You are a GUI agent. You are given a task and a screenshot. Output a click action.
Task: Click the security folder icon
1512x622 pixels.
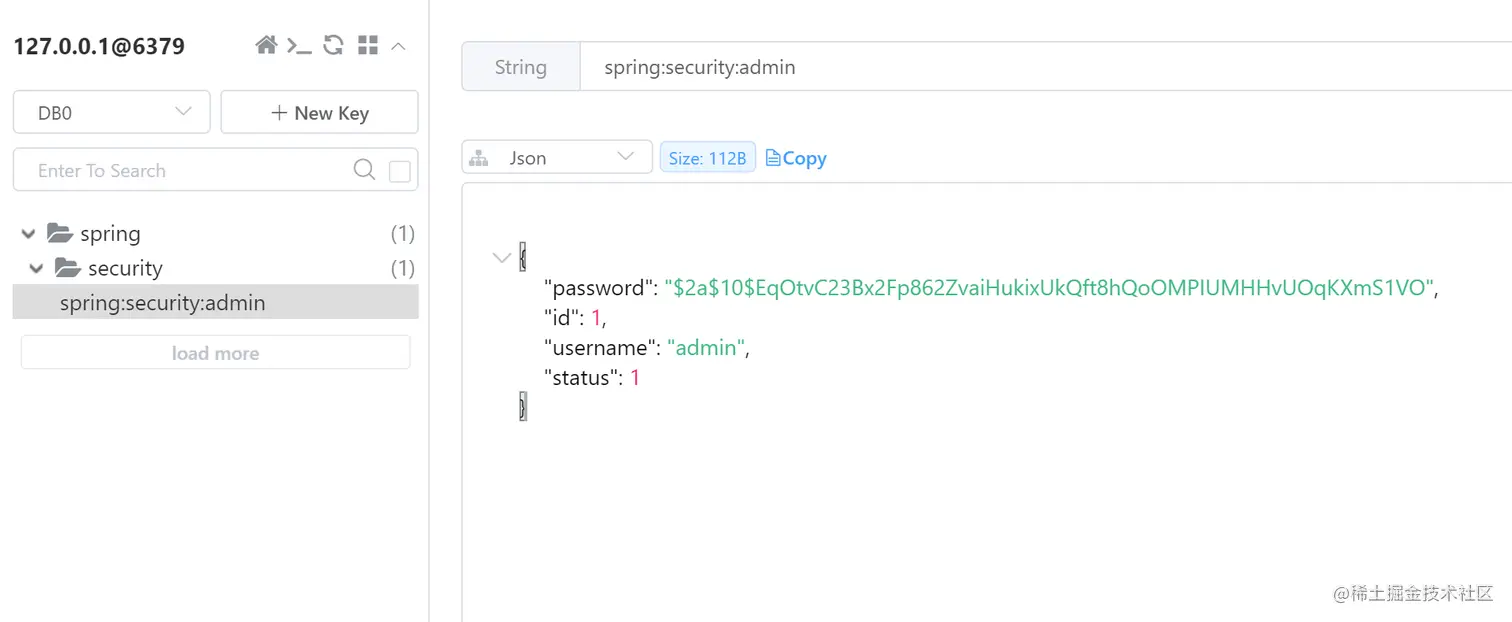point(67,268)
